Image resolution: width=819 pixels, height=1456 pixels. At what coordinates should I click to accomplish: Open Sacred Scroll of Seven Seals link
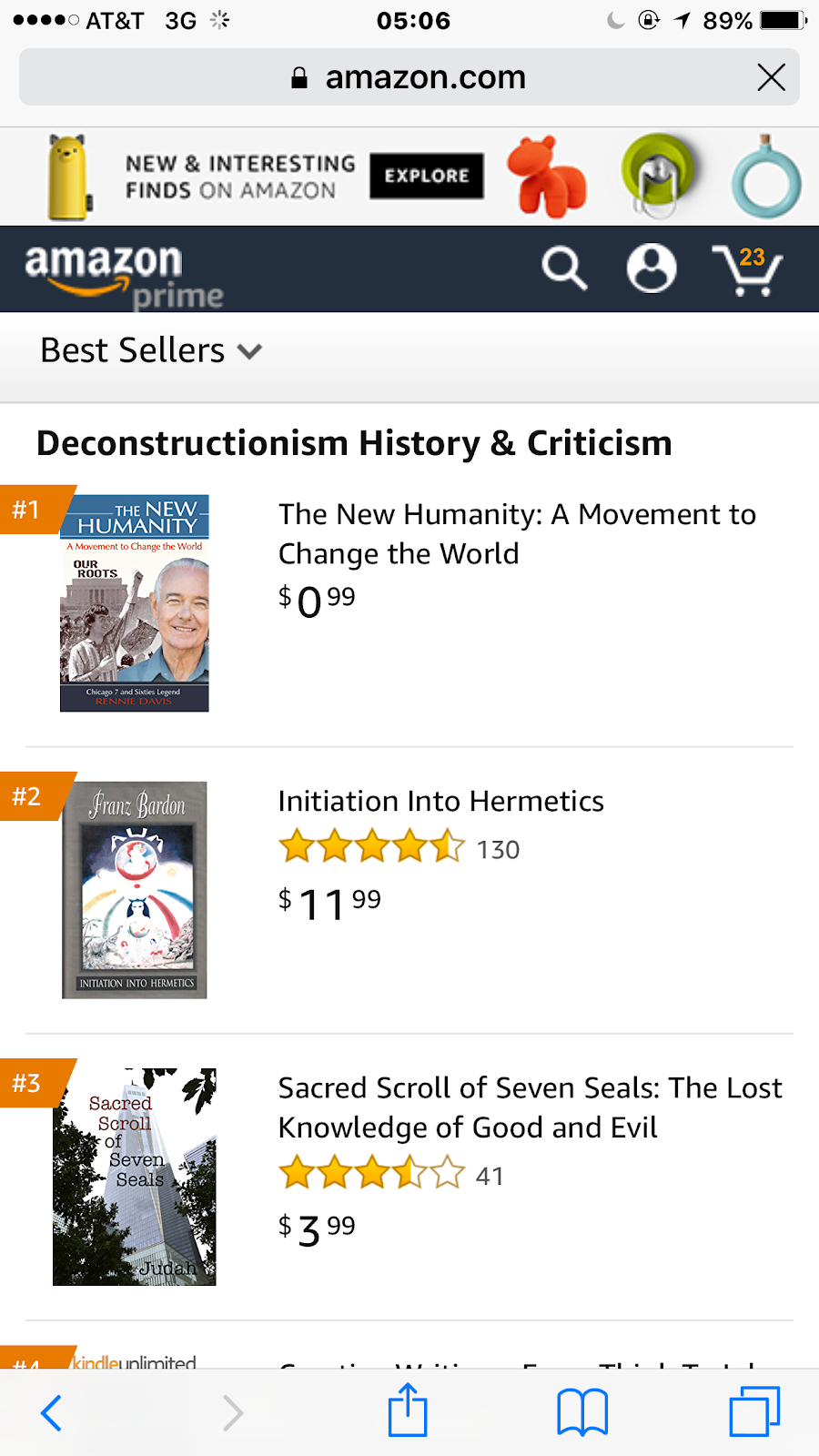(x=530, y=1107)
